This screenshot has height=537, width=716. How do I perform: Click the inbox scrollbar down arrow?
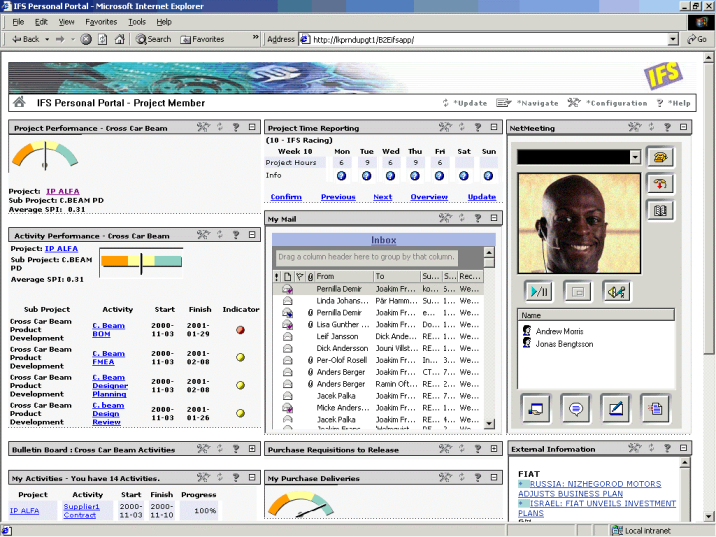point(489,423)
